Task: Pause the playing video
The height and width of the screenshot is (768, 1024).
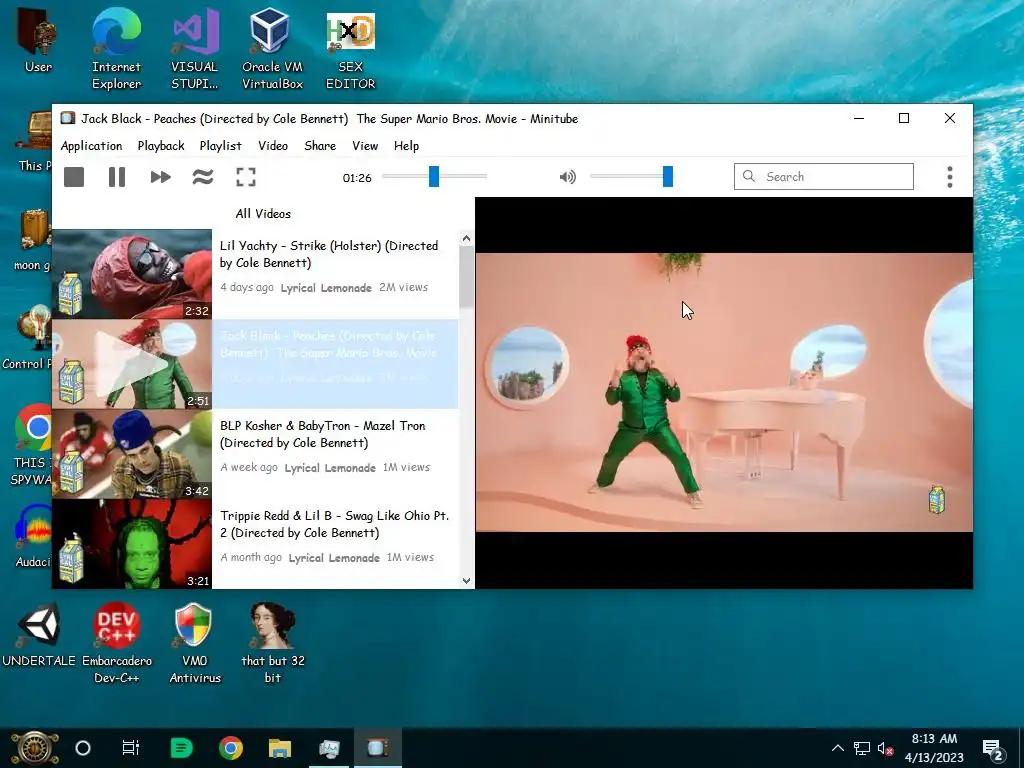Action: click(117, 177)
